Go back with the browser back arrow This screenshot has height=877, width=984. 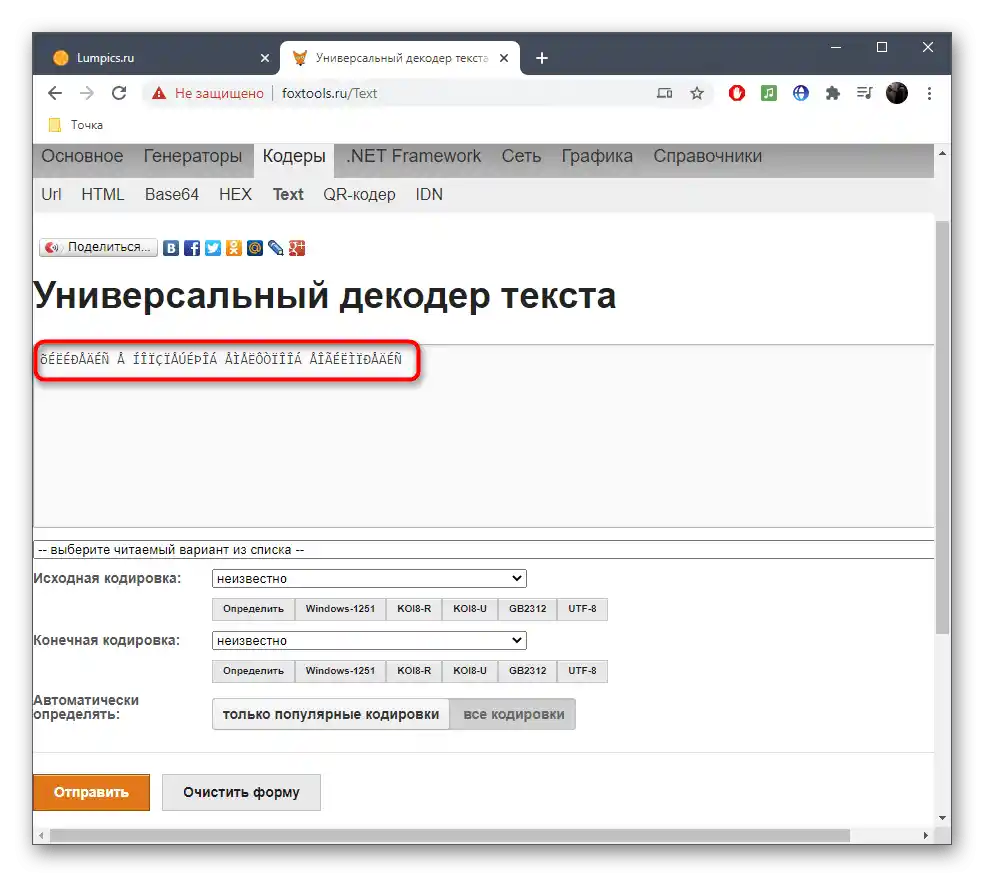click(55, 94)
